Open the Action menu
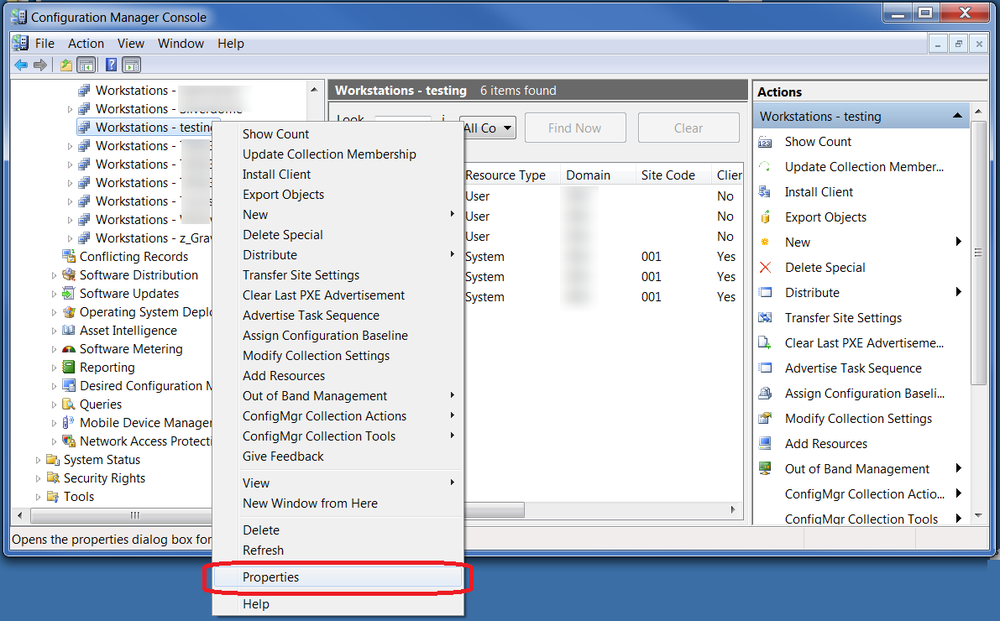This screenshot has width=1000, height=621. point(86,43)
